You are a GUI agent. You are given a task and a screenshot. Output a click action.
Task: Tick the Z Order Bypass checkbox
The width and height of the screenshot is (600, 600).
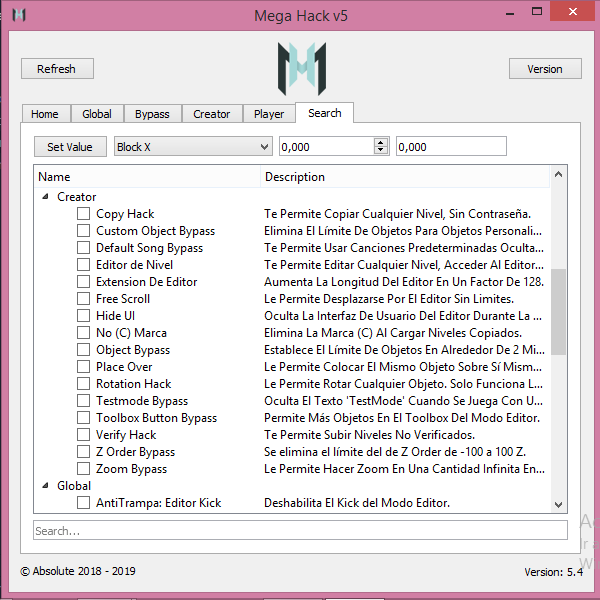pyautogui.click(x=83, y=452)
